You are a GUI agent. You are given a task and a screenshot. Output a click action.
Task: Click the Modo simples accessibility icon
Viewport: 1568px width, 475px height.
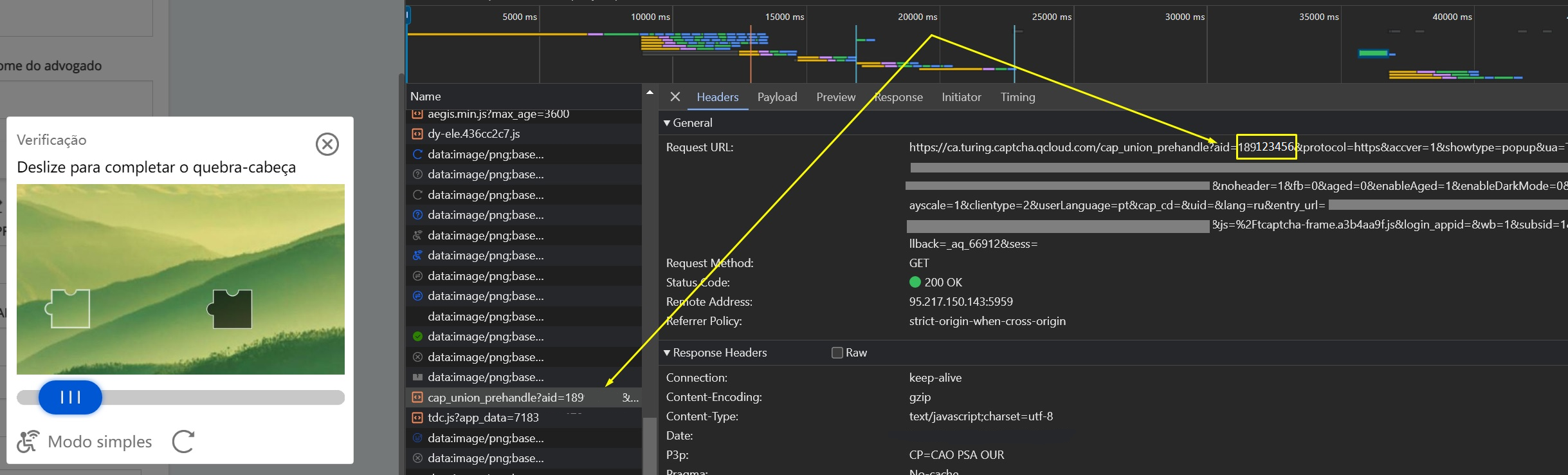click(28, 442)
